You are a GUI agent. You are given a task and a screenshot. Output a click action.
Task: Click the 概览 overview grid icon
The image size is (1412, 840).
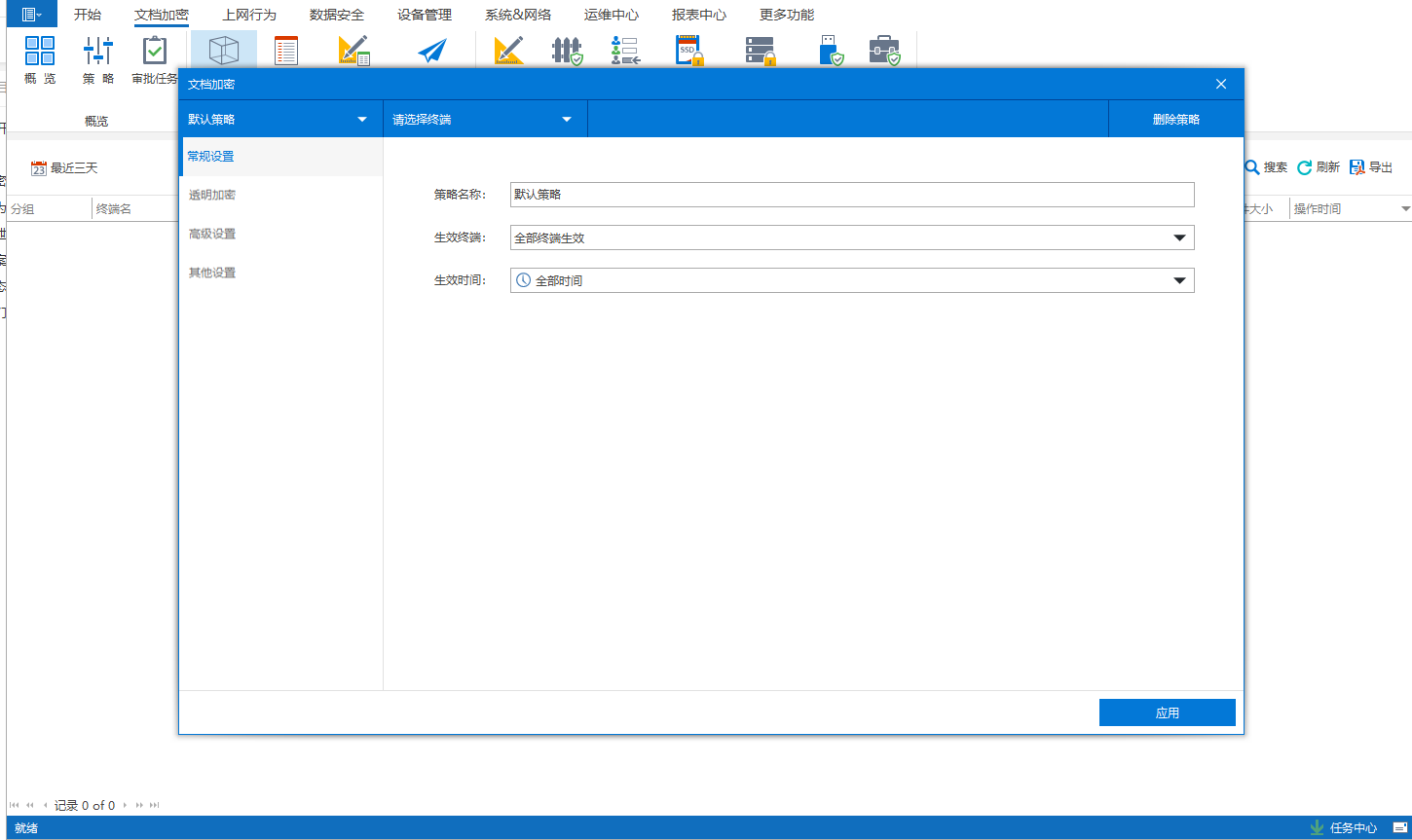pyautogui.click(x=40, y=51)
